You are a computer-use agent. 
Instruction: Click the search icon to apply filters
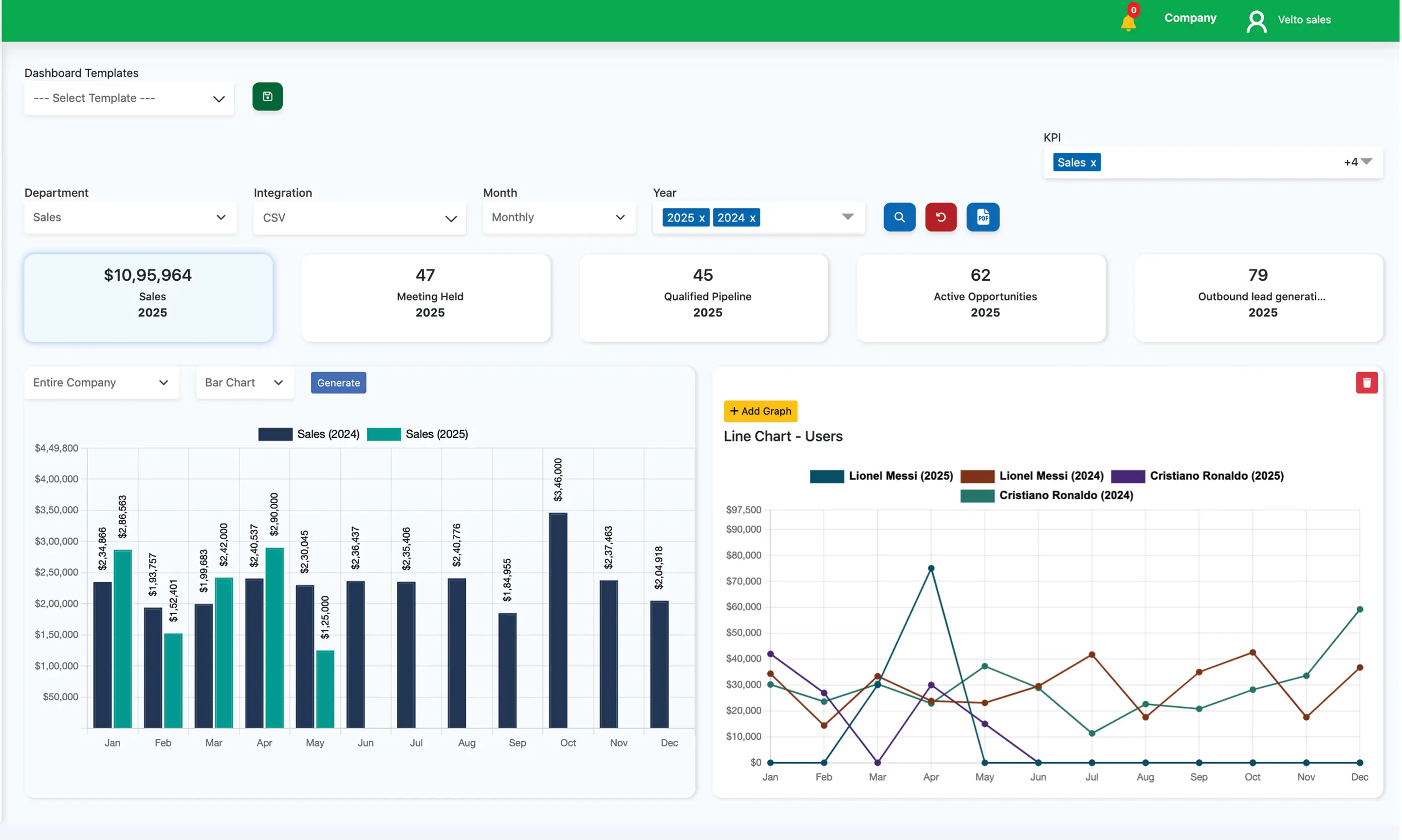coord(899,217)
